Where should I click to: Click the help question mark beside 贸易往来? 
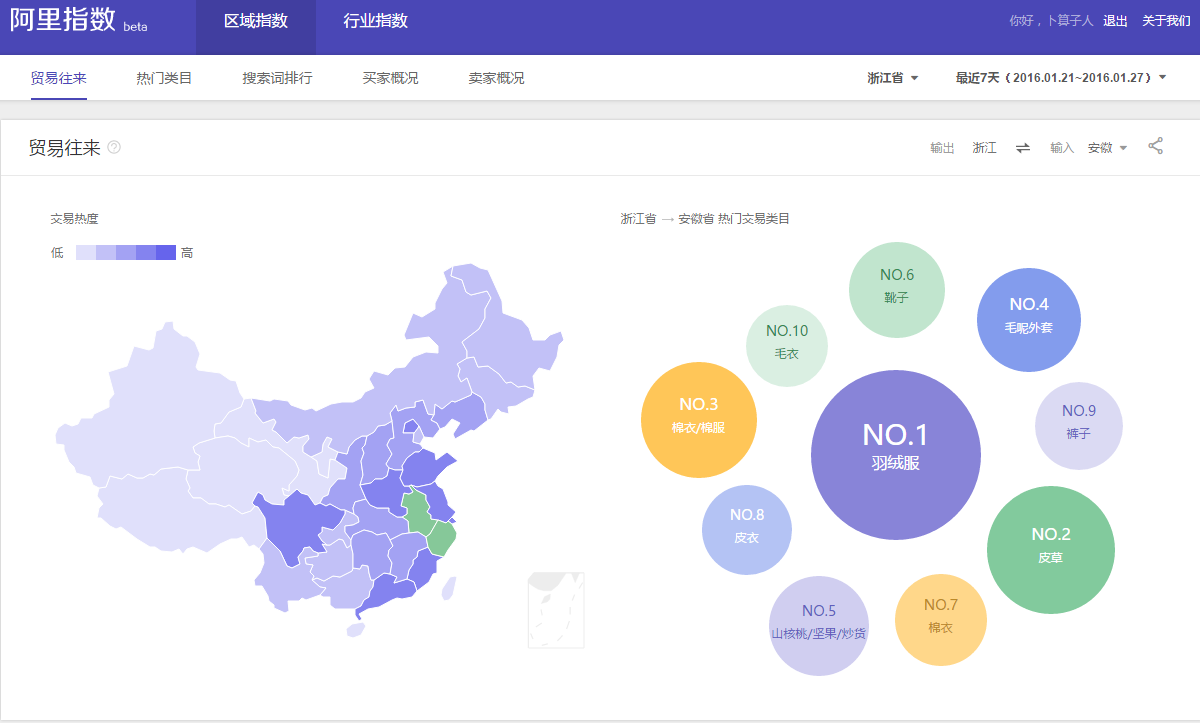(x=114, y=148)
